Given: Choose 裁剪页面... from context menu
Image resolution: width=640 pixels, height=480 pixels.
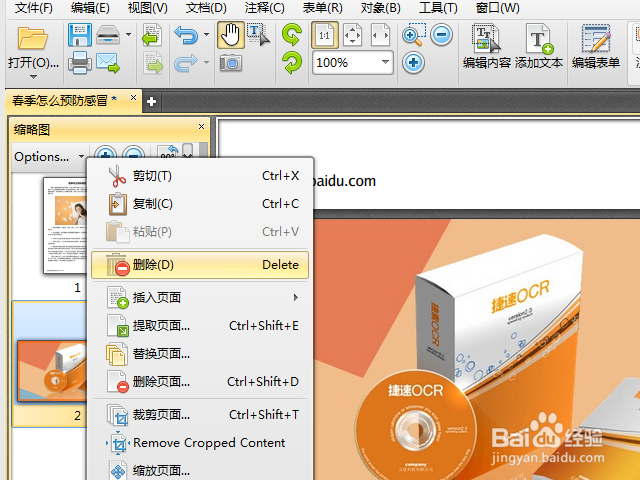Looking at the screenshot, I should click(200, 415).
